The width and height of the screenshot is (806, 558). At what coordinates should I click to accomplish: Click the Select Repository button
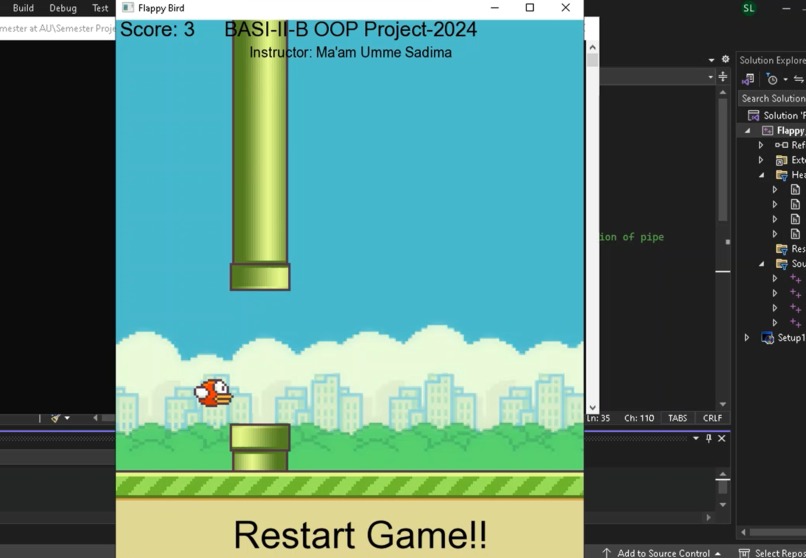click(x=772, y=553)
